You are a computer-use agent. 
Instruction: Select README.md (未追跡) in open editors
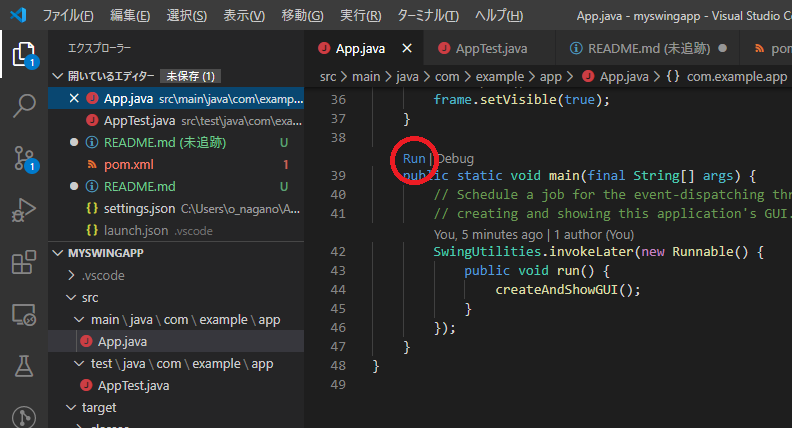click(x=176, y=142)
